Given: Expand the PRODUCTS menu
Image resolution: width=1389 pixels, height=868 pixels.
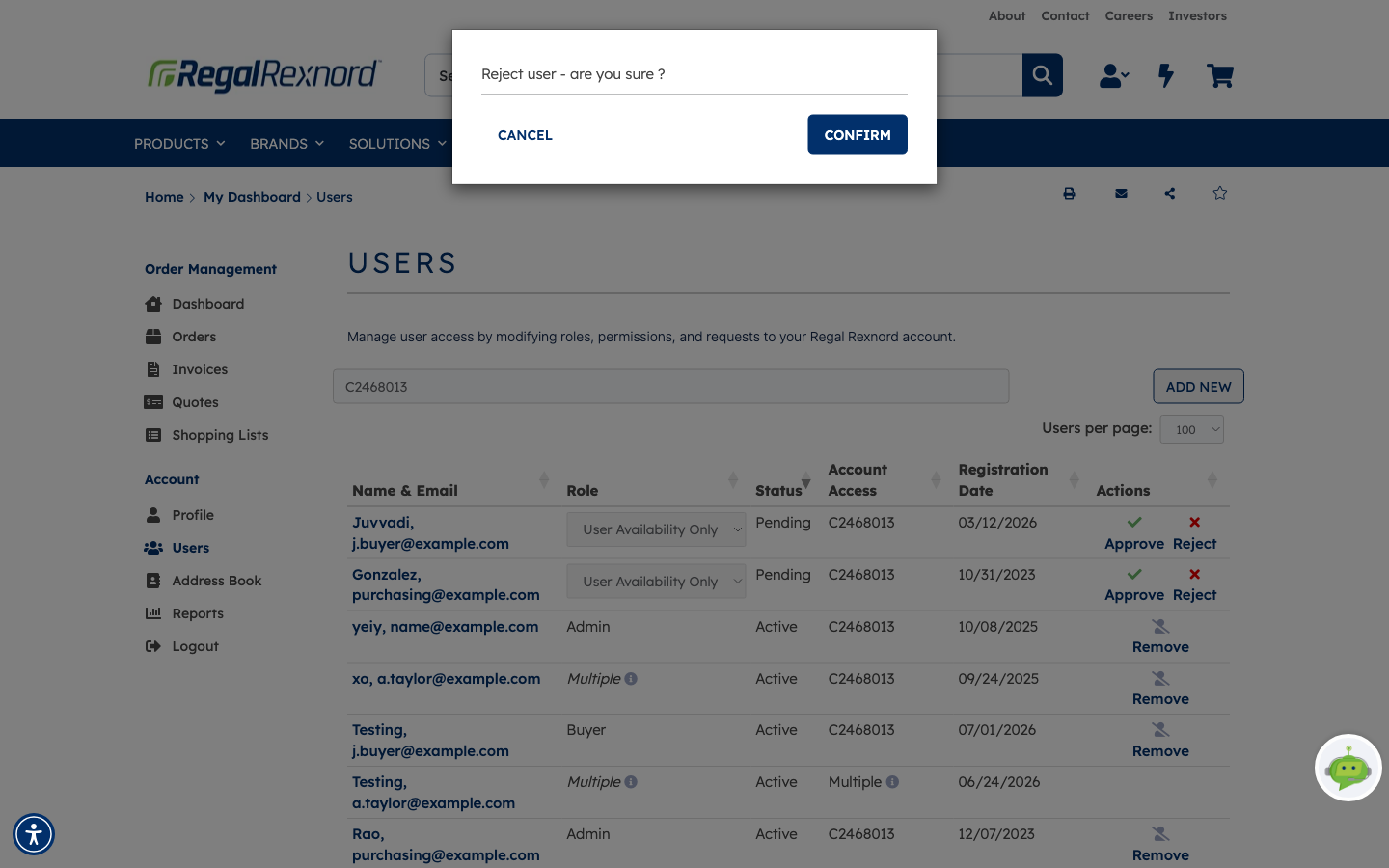Looking at the screenshot, I should [x=179, y=144].
